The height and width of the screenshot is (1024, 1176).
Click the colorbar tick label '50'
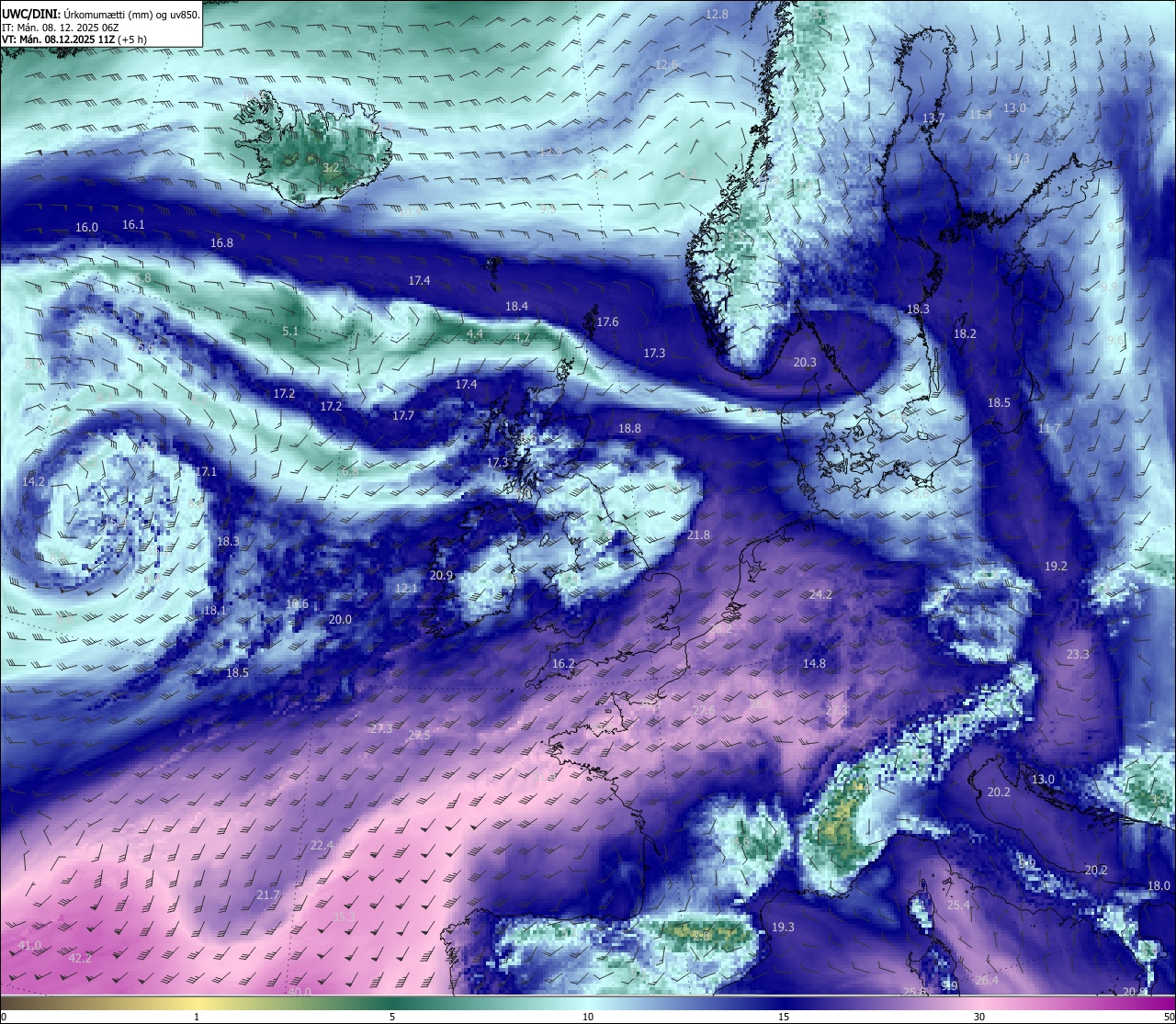point(1169,1017)
